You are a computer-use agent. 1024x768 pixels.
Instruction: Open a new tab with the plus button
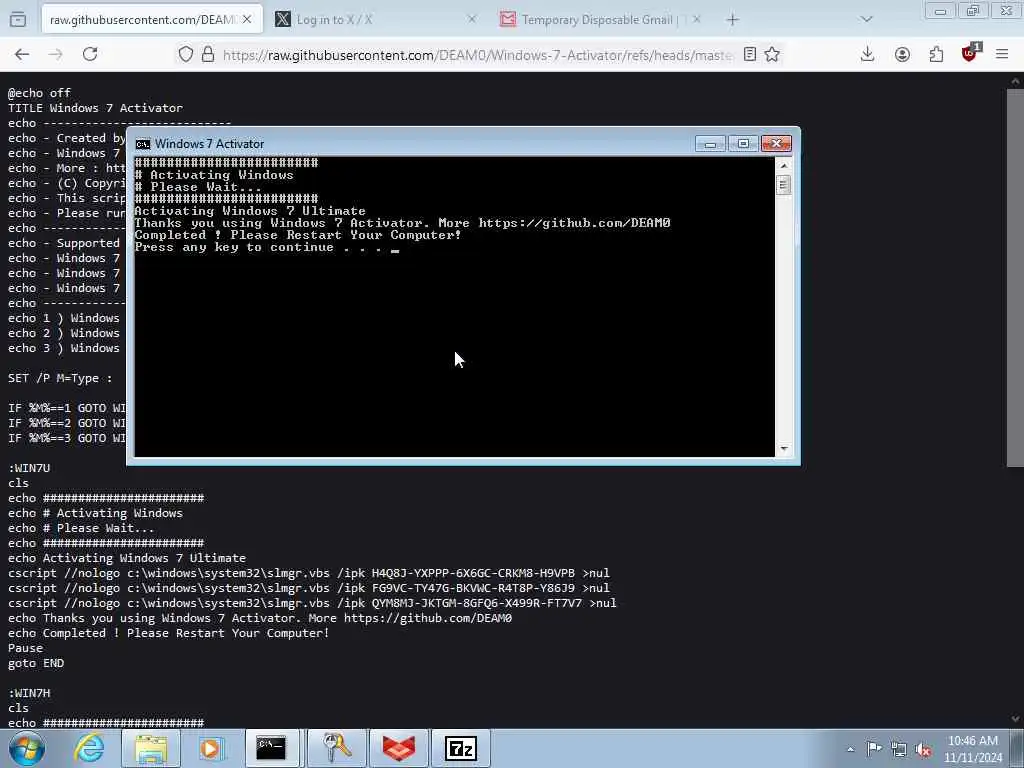point(733,20)
